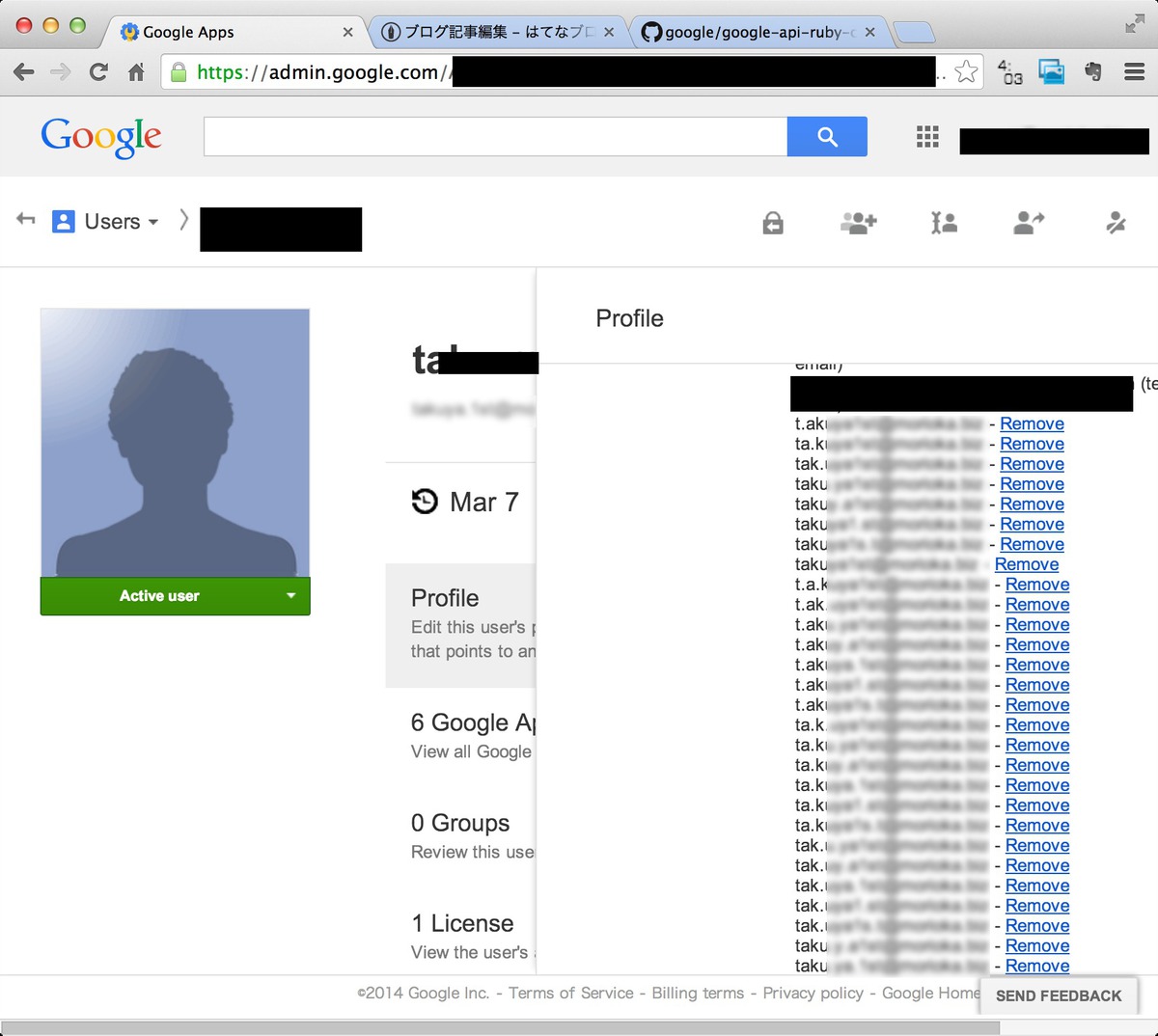This screenshot has width=1158, height=1036.
Task: Switch to the はてなブログ記事編集 tab
Action: 497,32
